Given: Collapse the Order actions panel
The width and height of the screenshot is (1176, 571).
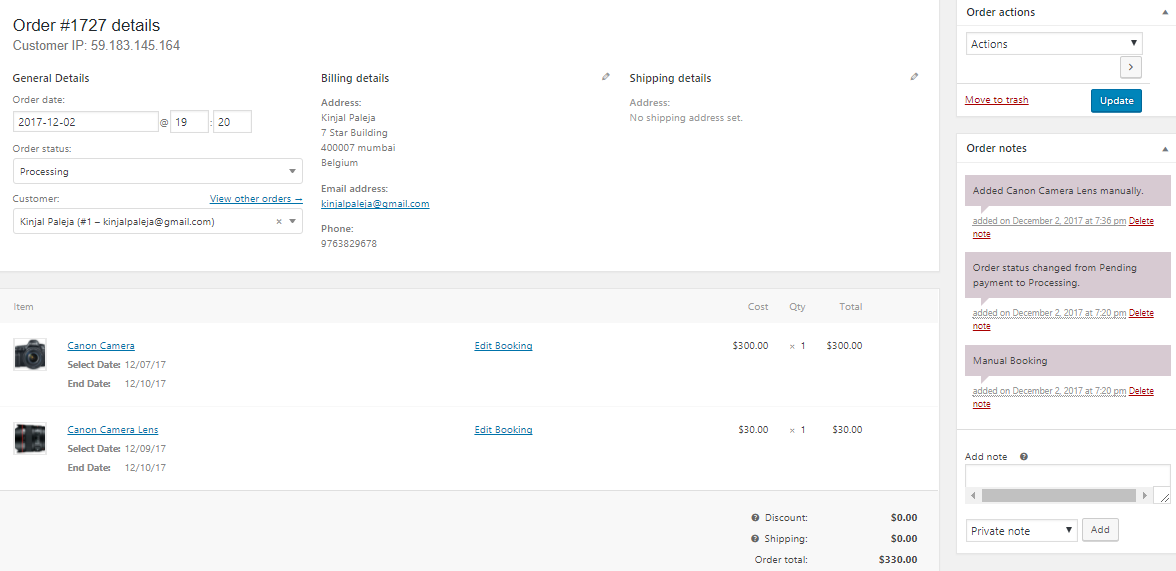Looking at the screenshot, I should tap(1165, 13).
